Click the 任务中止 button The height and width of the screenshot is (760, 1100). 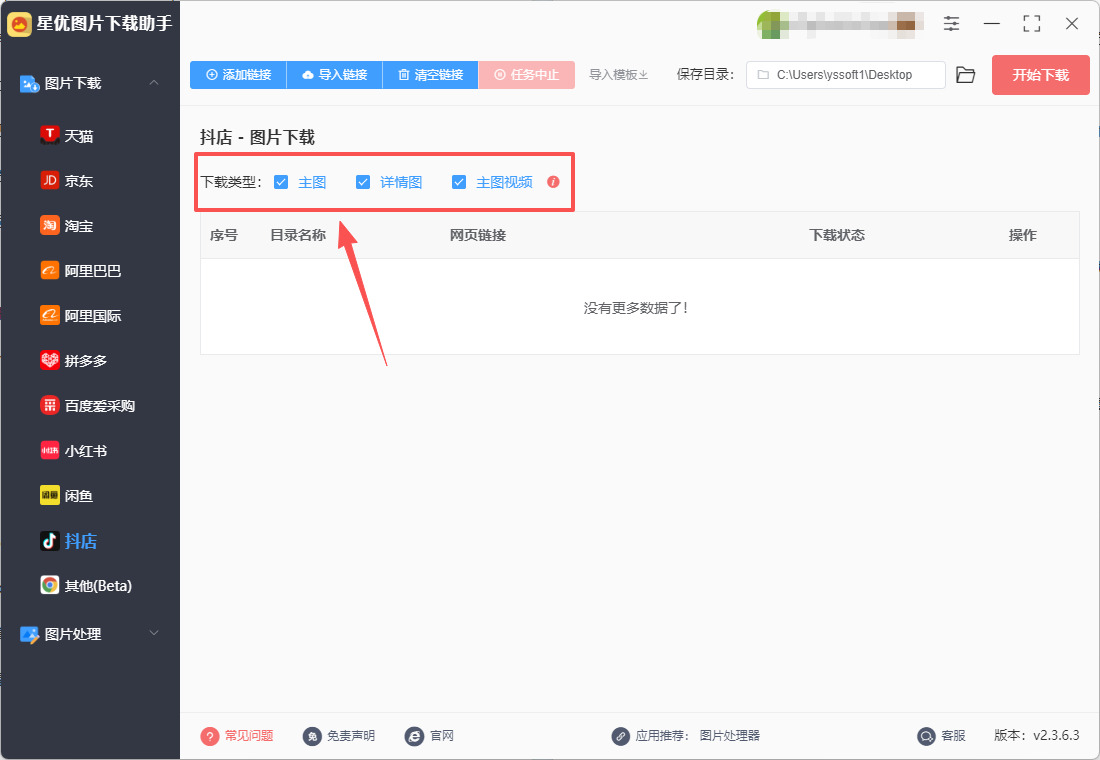[526, 74]
